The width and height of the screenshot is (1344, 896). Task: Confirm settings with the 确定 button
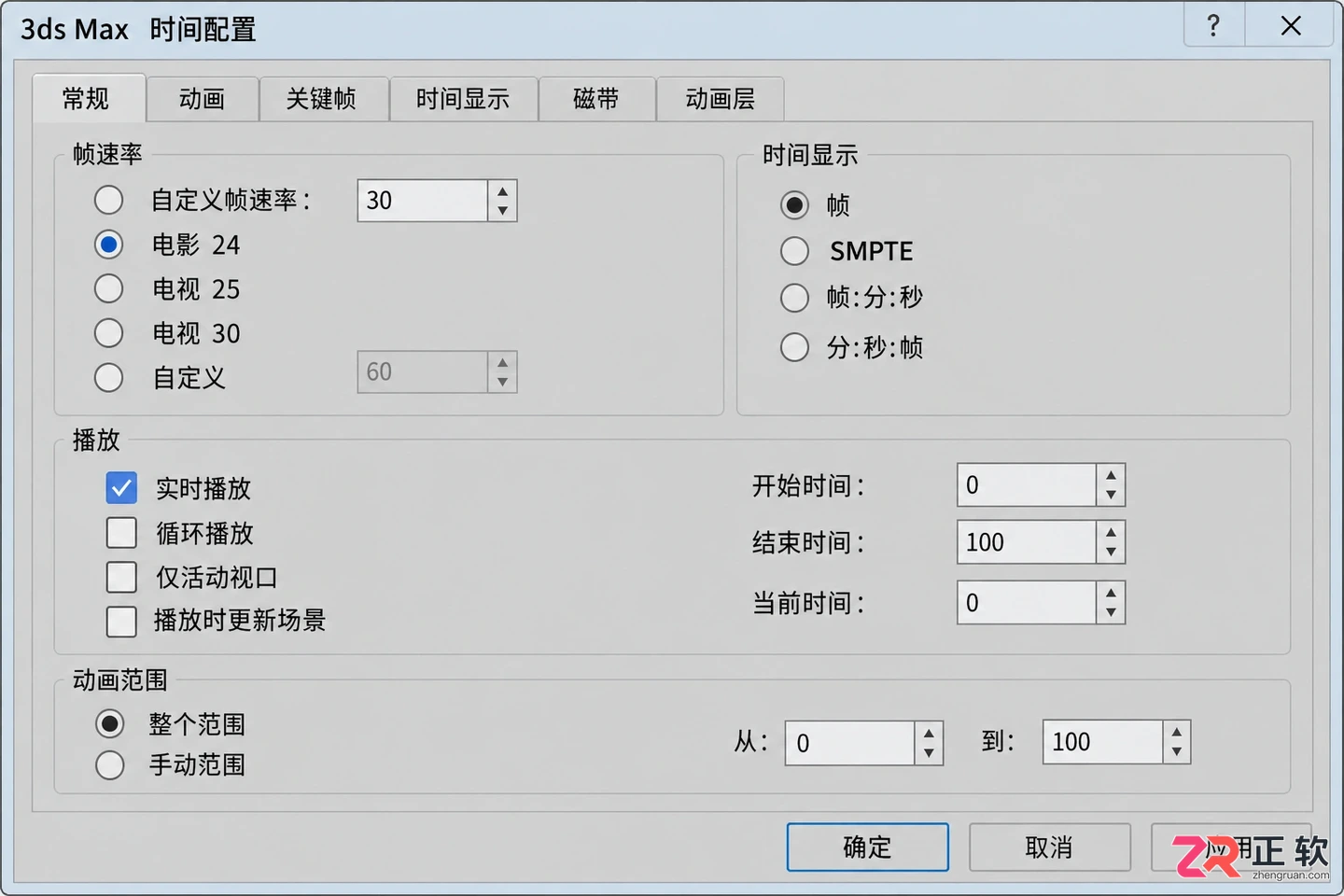pos(868,847)
